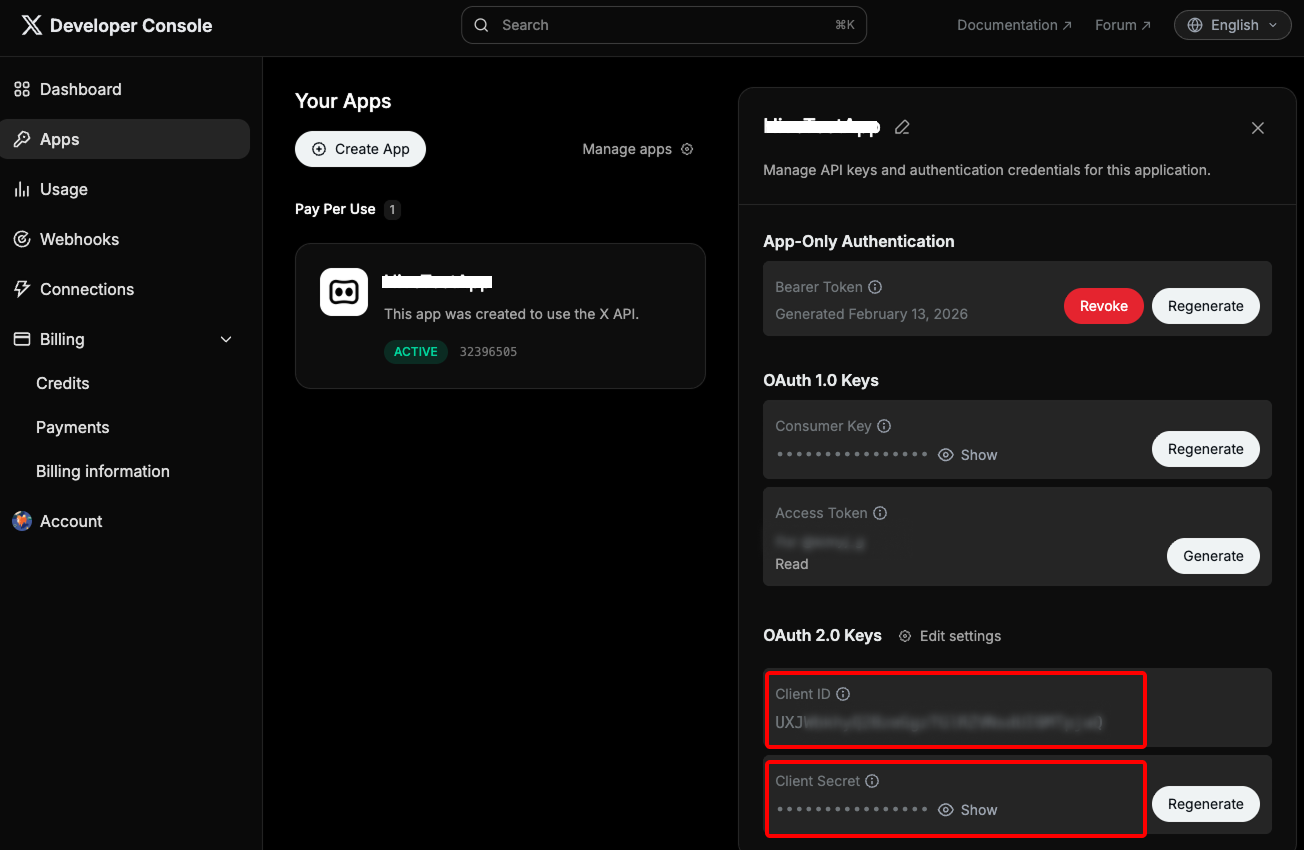1304x850 pixels.
Task: Open the Webhooks page in sidebar
Action: 79,239
